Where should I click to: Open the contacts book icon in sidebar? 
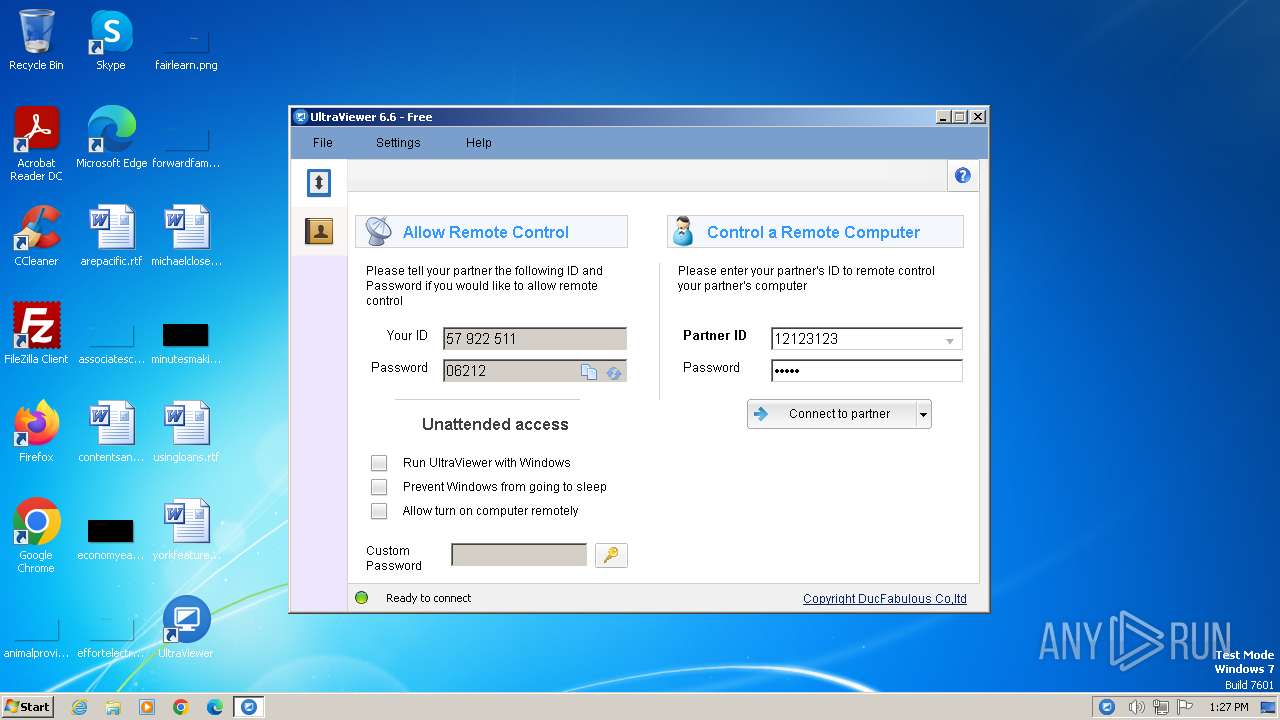click(319, 232)
